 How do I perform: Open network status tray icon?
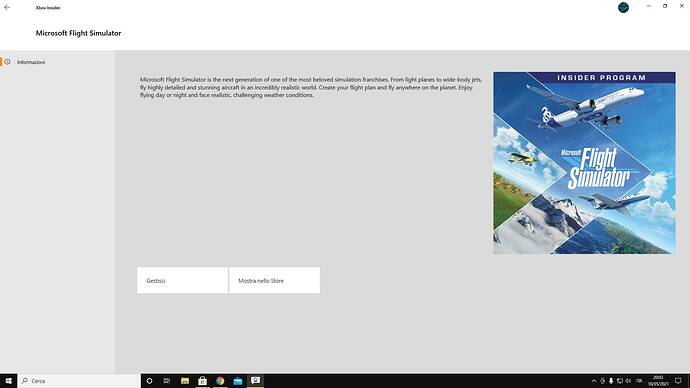coord(620,381)
